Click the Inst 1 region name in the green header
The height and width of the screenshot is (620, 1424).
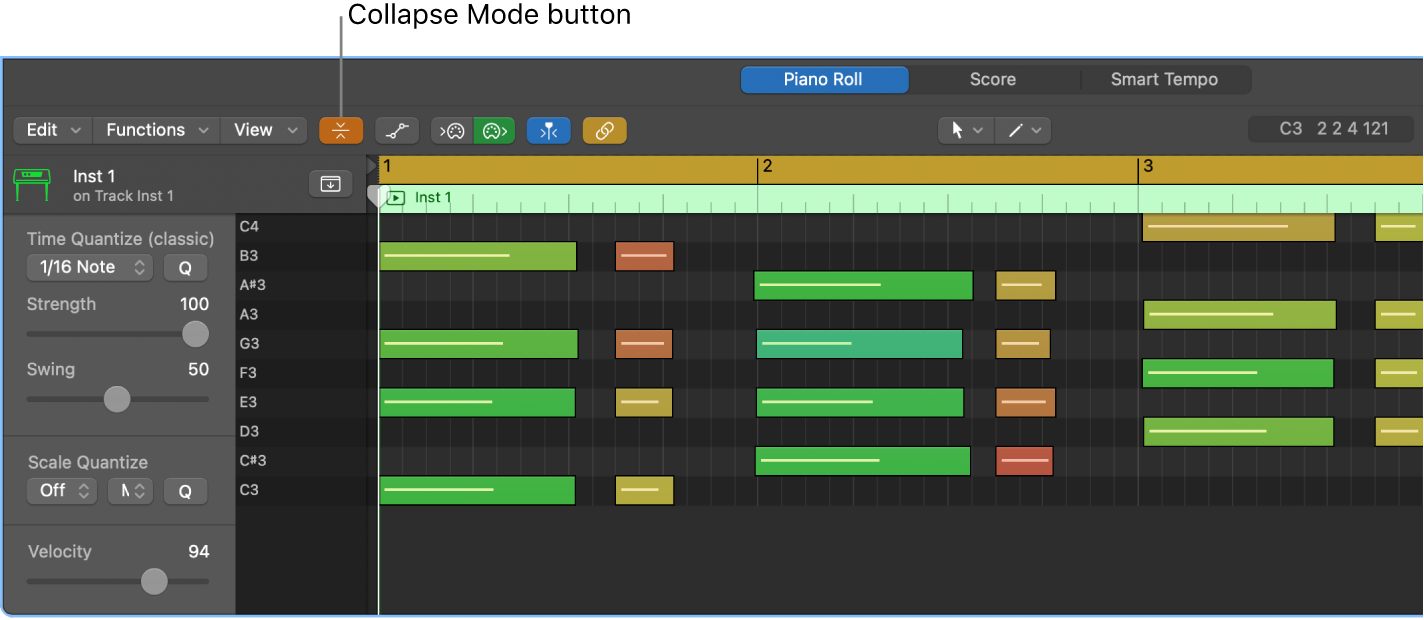click(x=433, y=198)
